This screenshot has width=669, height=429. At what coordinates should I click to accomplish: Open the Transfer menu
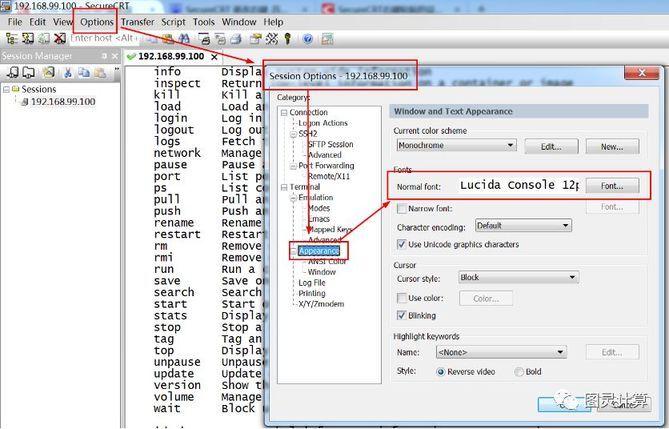pos(137,22)
